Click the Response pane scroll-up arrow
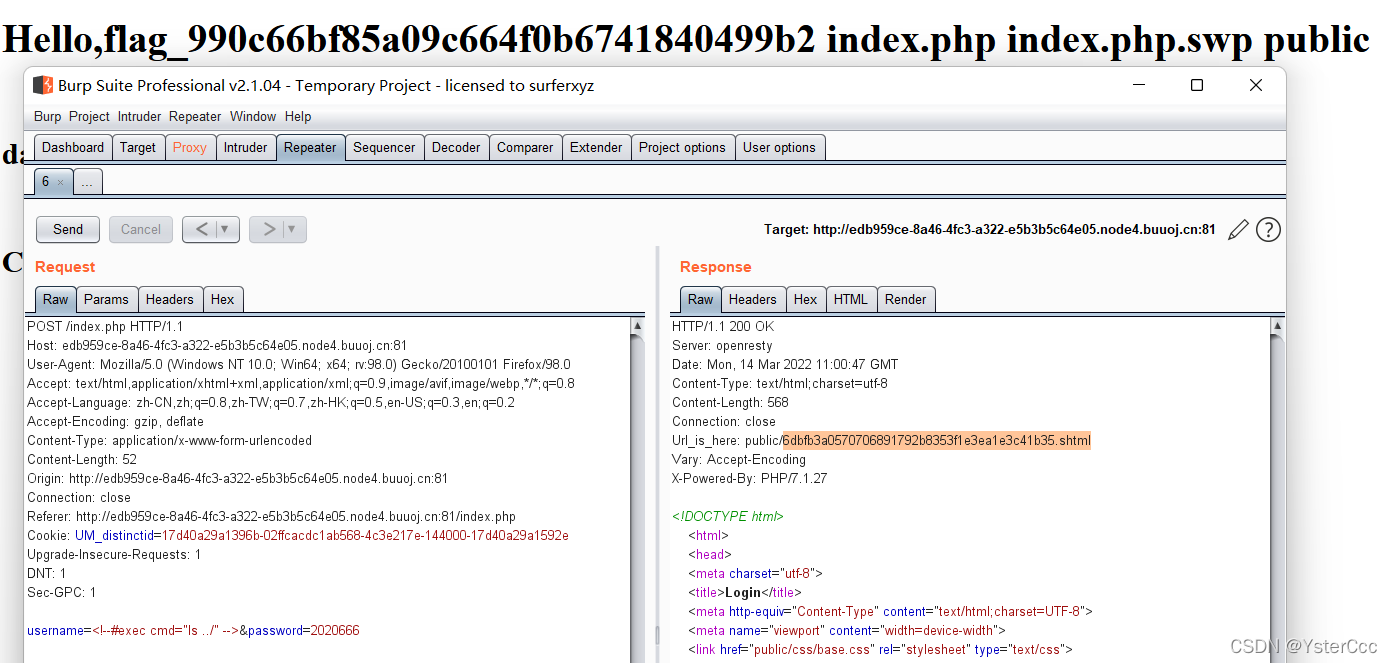Viewport: 1392px width, 663px height. [1277, 326]
